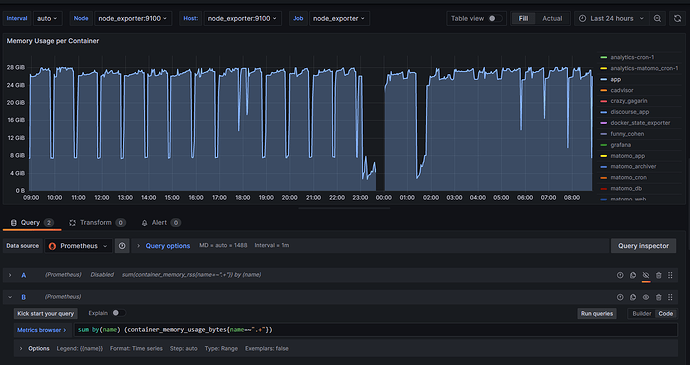Screen dimensions: 690x365
Task: Click the panel resize handle below the chart
Action: (345, 208)
